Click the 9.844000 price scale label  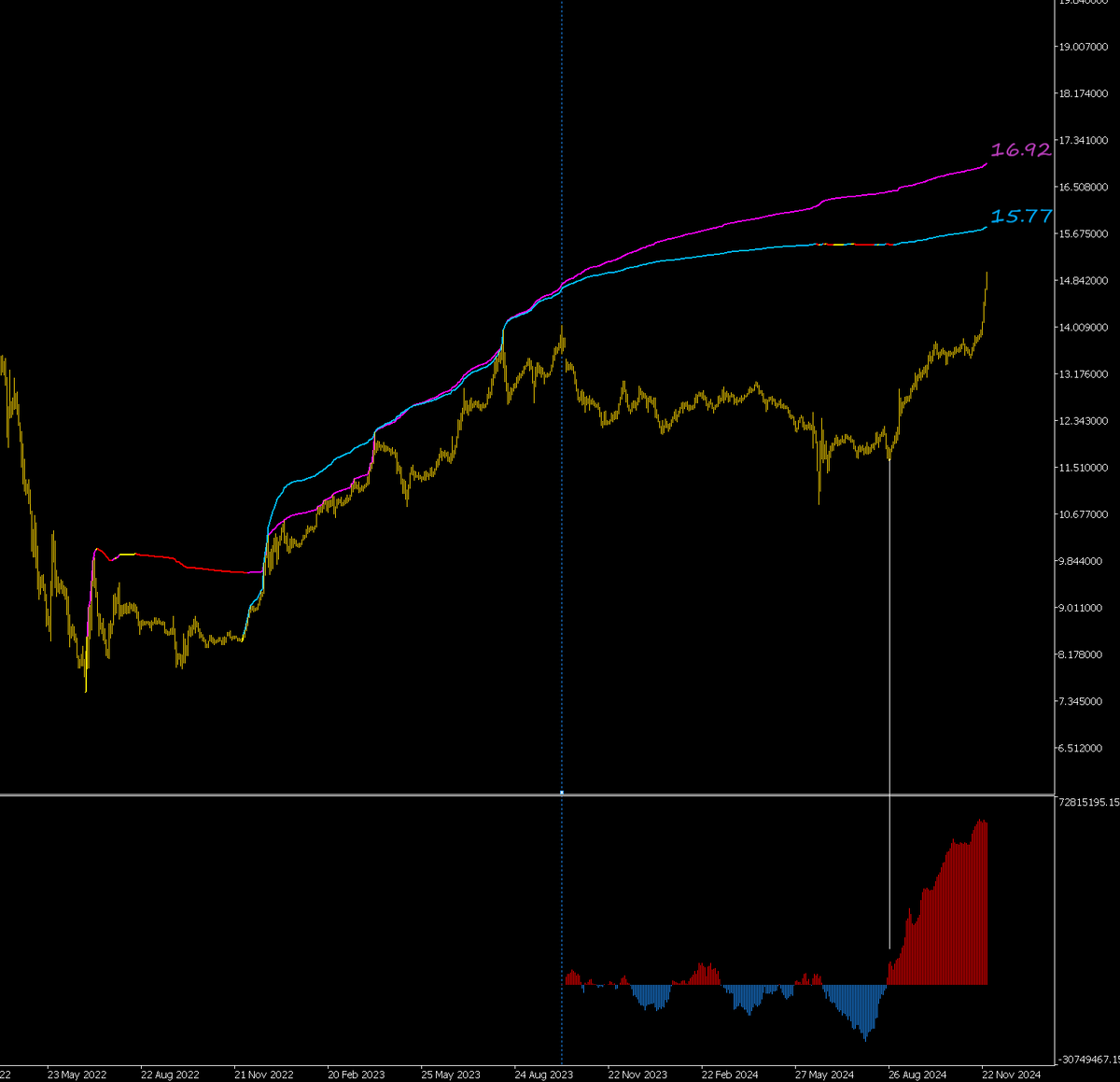pyautogui.click(x=1083, y=561)
